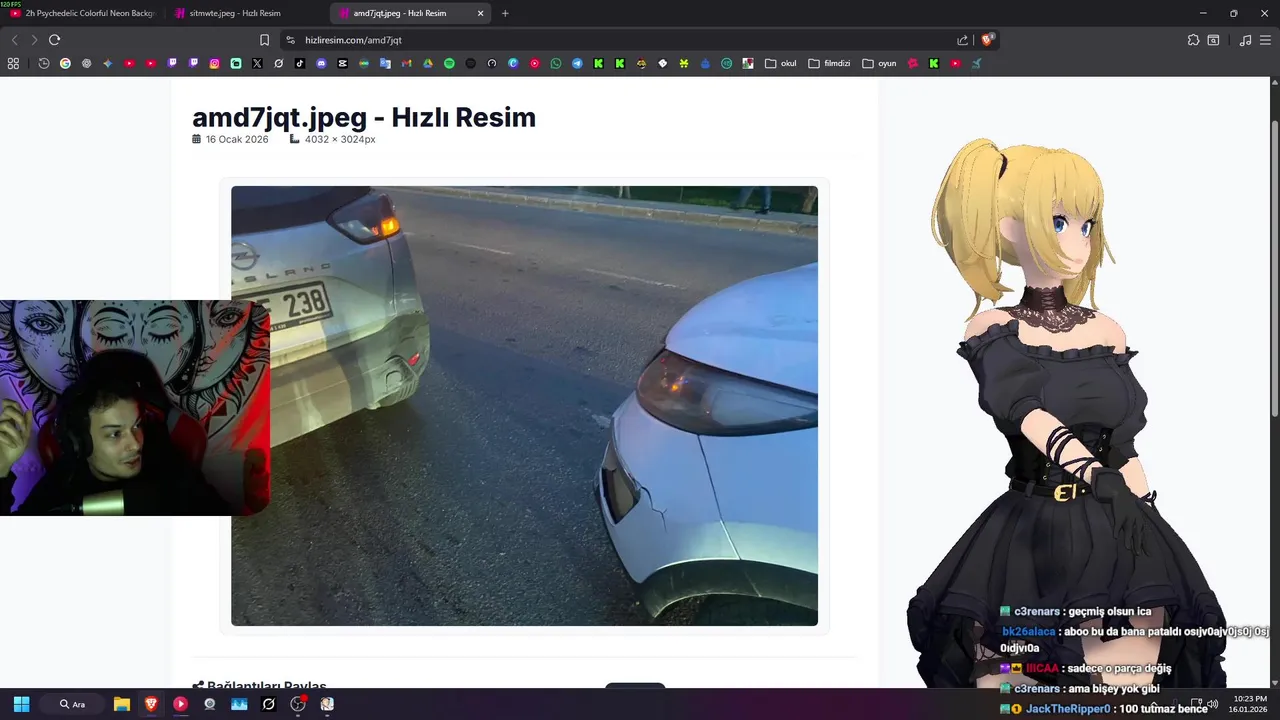Open the TikTok bookmark

[300, 63]
